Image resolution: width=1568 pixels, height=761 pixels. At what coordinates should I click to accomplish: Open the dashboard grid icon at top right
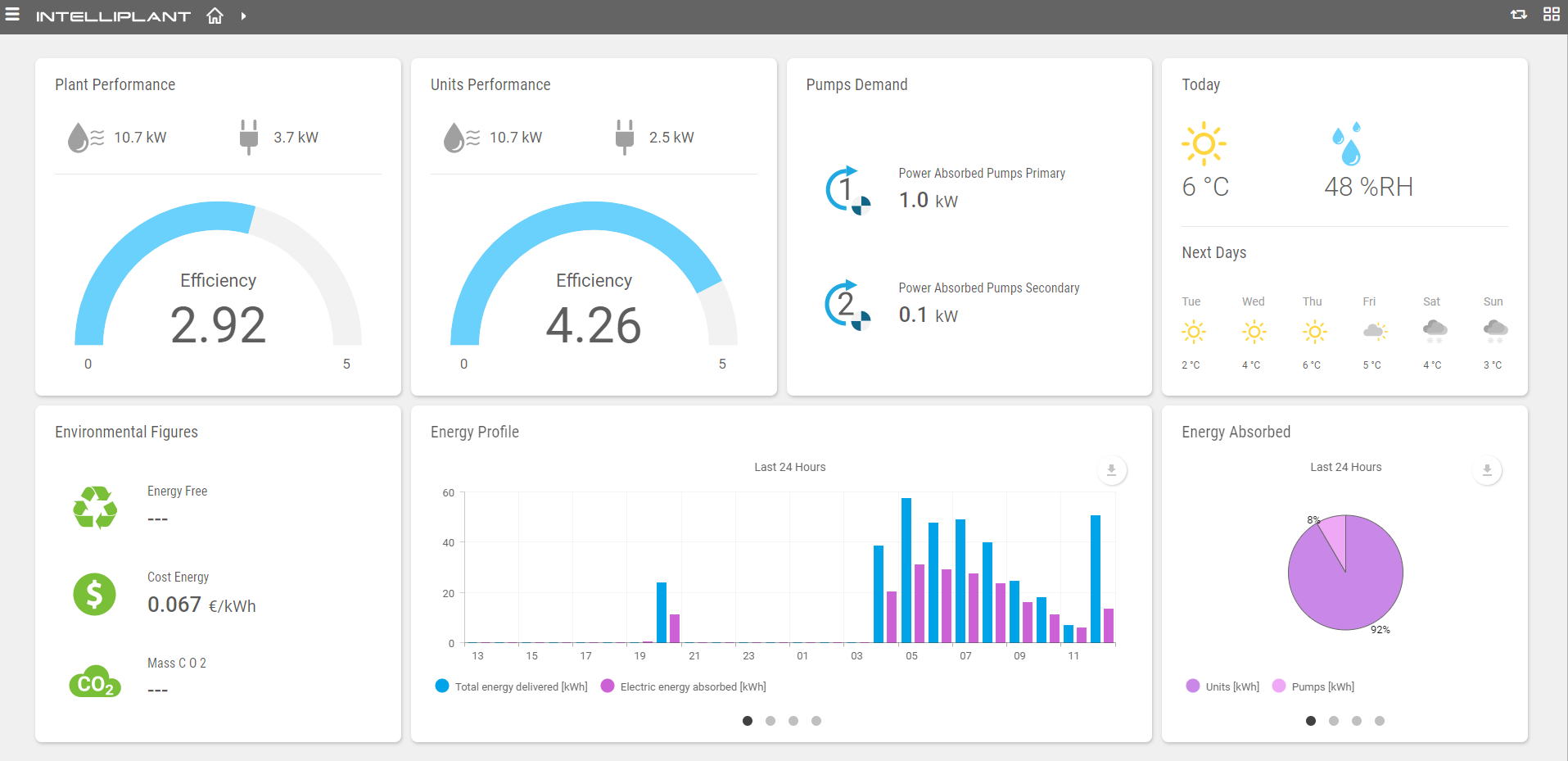click(1552, 14)
